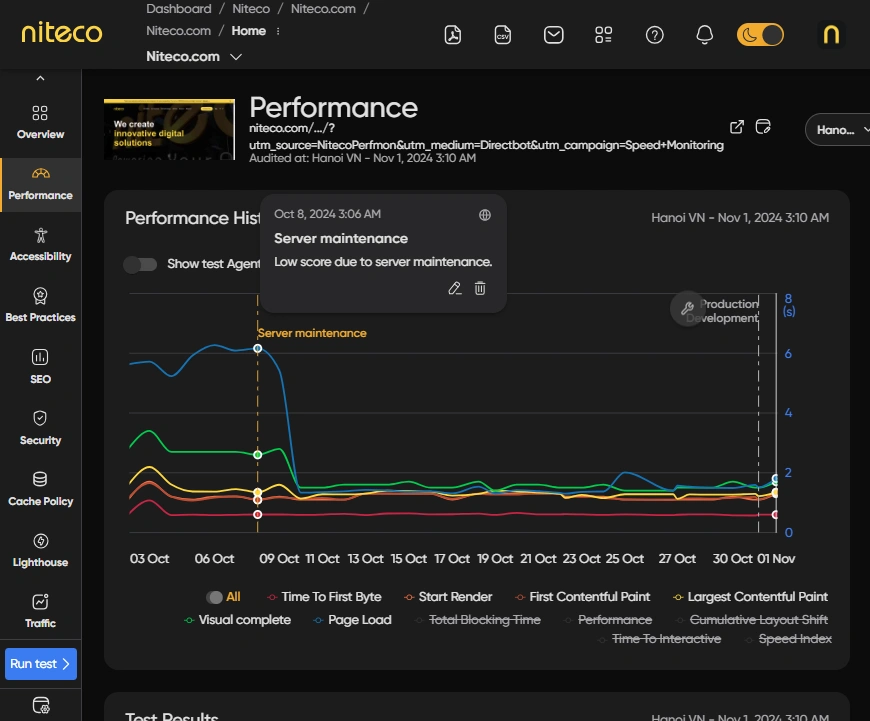Select Performance in sidebar
The image size is (870, 721).
pyautogui.click(x=41, y=184)
